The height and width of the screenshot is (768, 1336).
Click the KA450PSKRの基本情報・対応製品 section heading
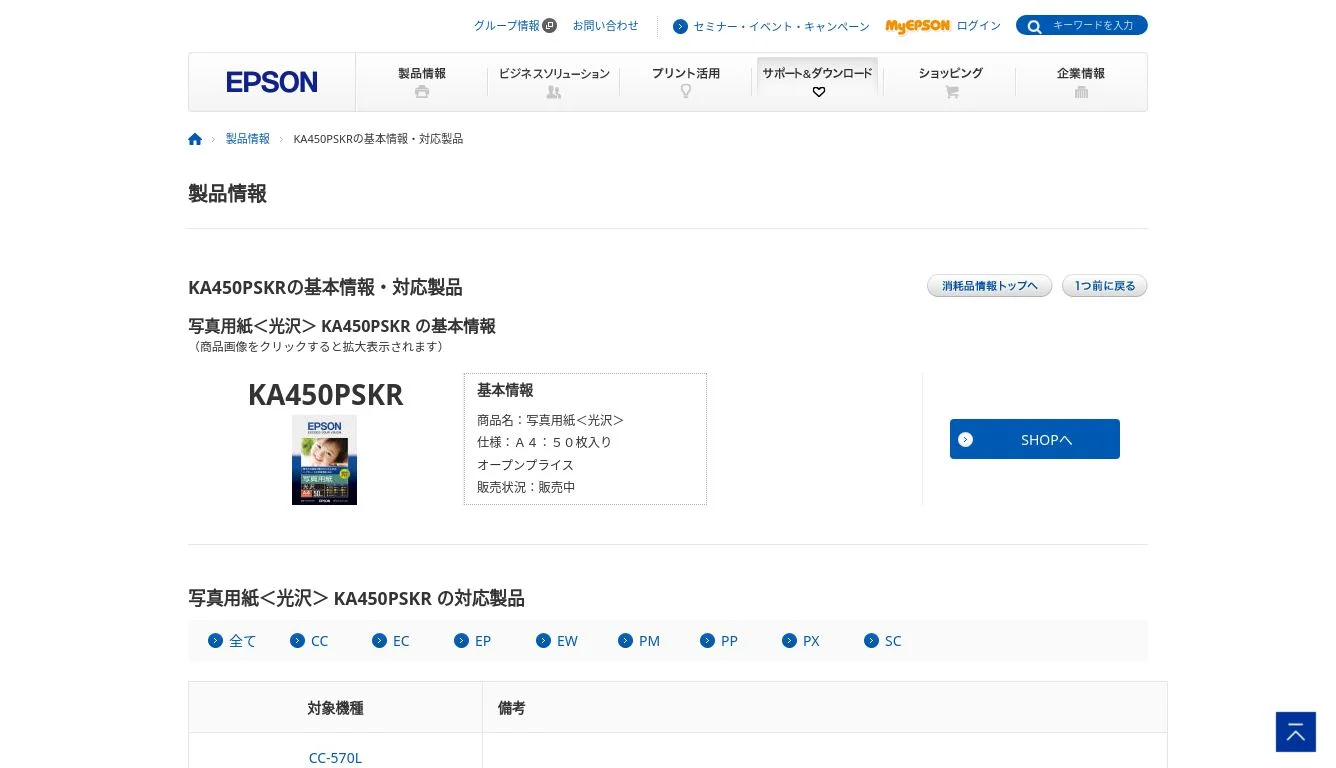(x=325, y=288)
